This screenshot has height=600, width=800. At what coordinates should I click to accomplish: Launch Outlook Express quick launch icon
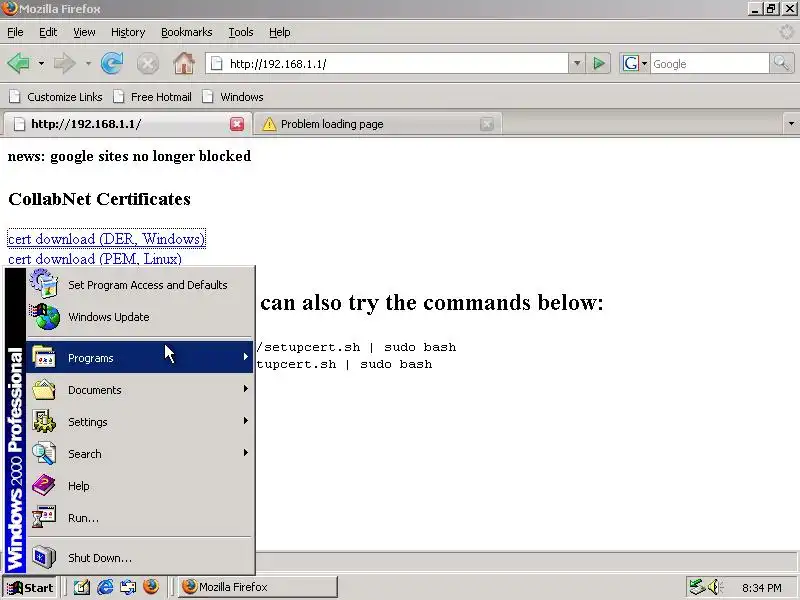pyautogui.click(x=128, y=587)
